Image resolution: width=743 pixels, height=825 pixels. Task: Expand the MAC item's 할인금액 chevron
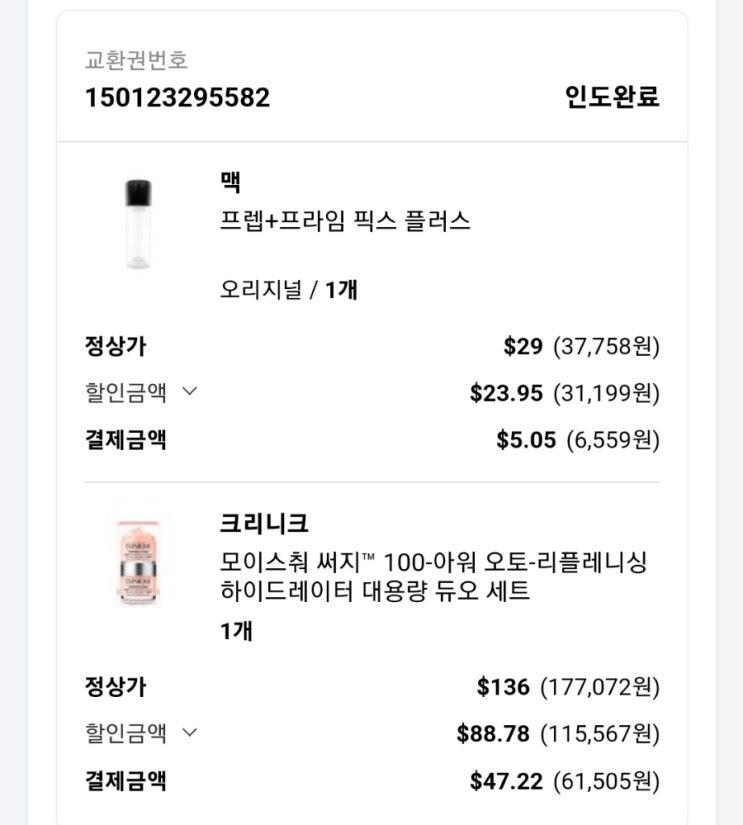(x=190, y=392)
